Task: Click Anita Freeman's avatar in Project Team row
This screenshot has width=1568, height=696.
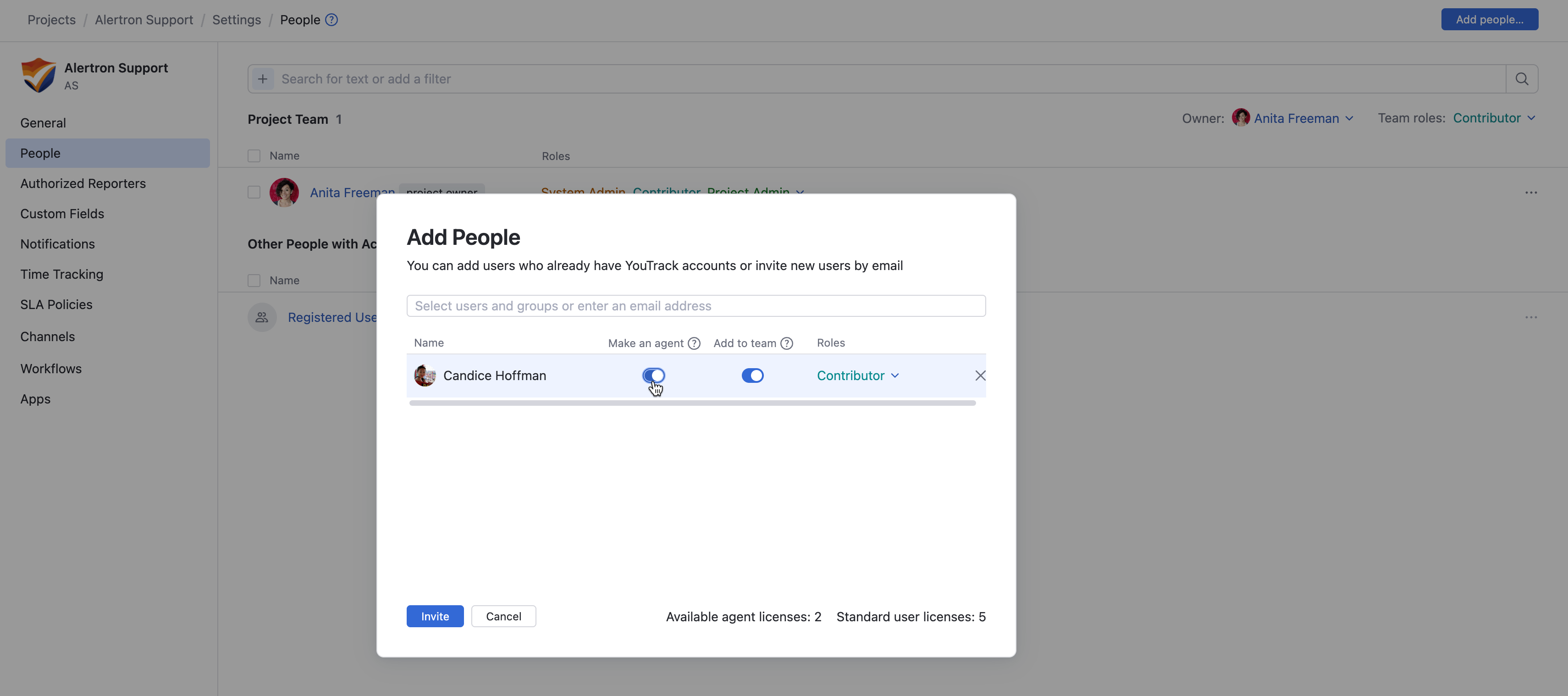Action: 284,193
